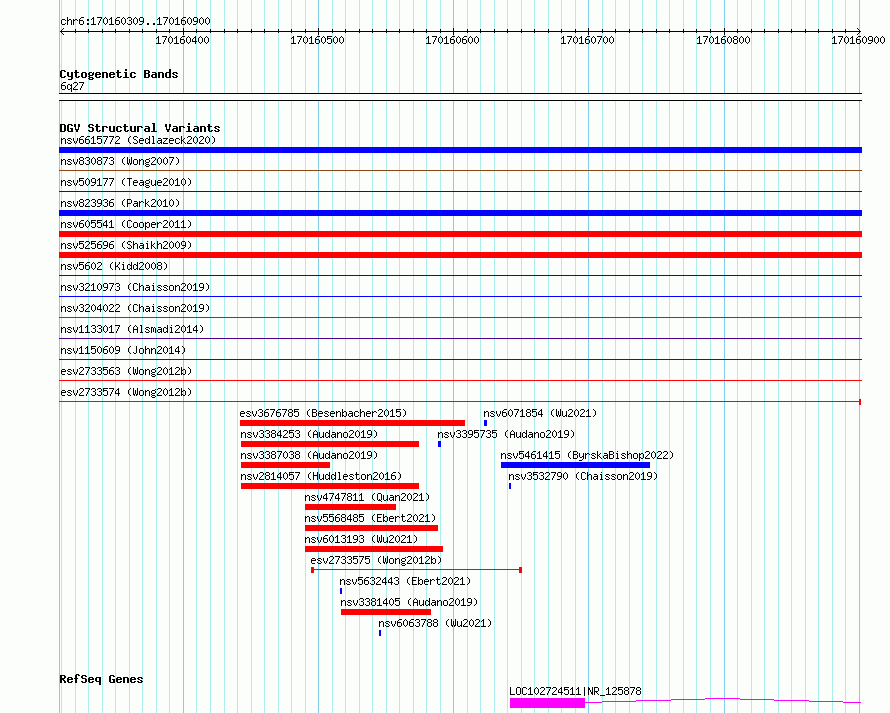Click the 170160400 ruler tick label

coord(182,40)
